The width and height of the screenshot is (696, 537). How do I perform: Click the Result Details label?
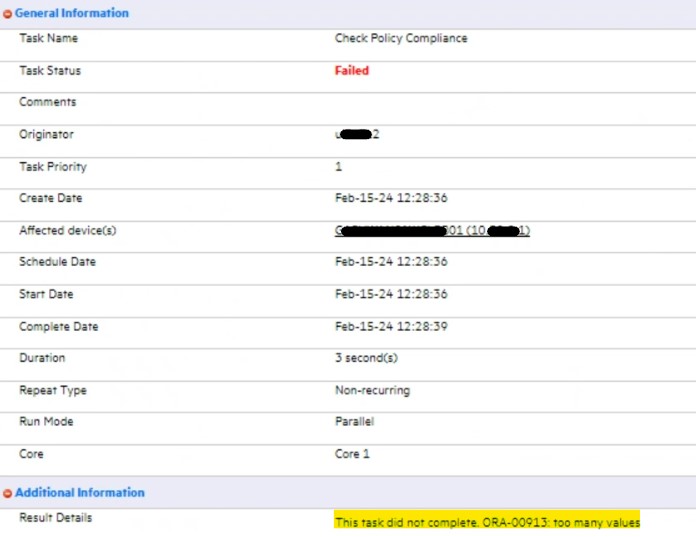[55, 518]
